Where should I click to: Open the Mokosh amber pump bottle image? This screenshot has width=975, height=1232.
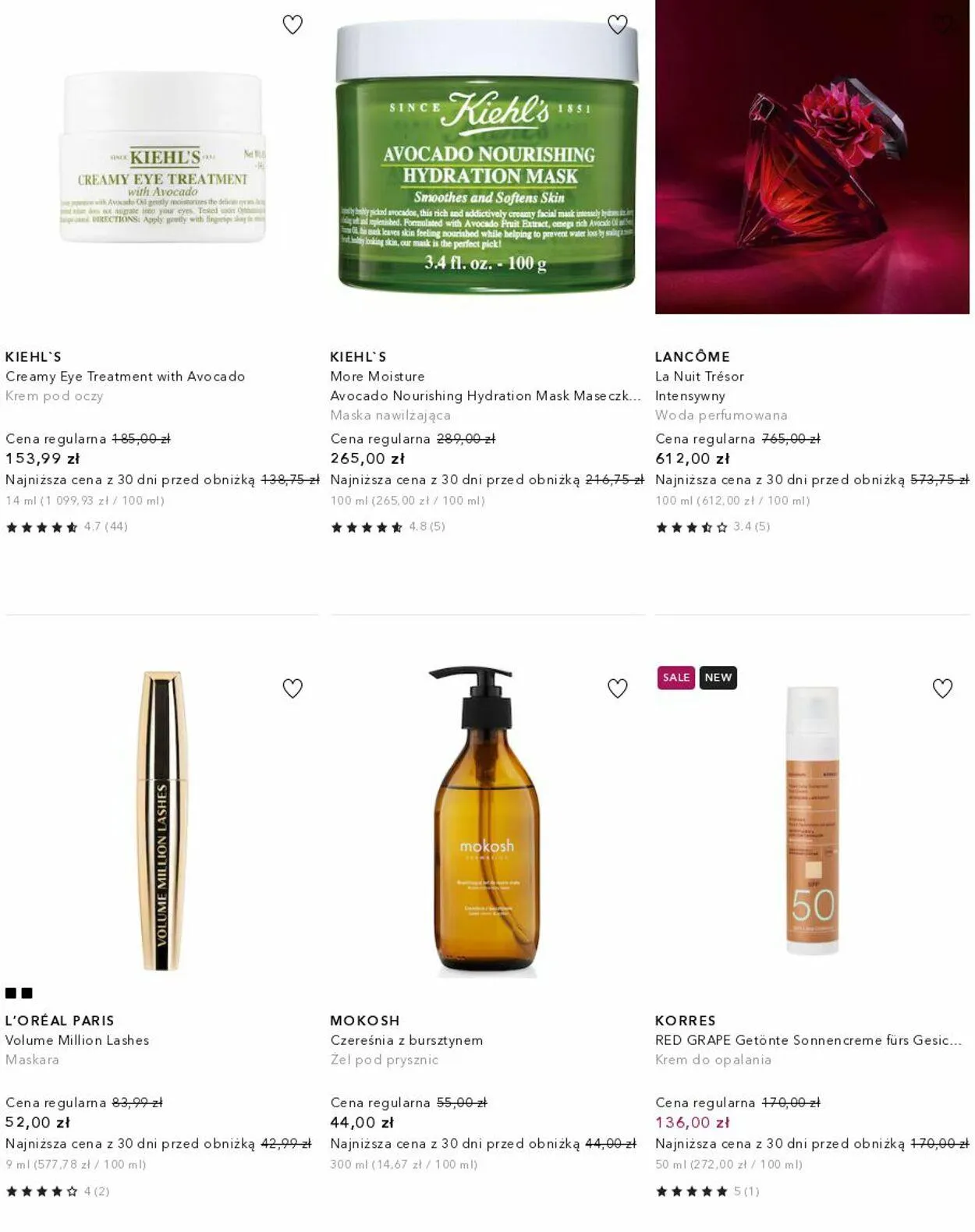click(487, 821)
